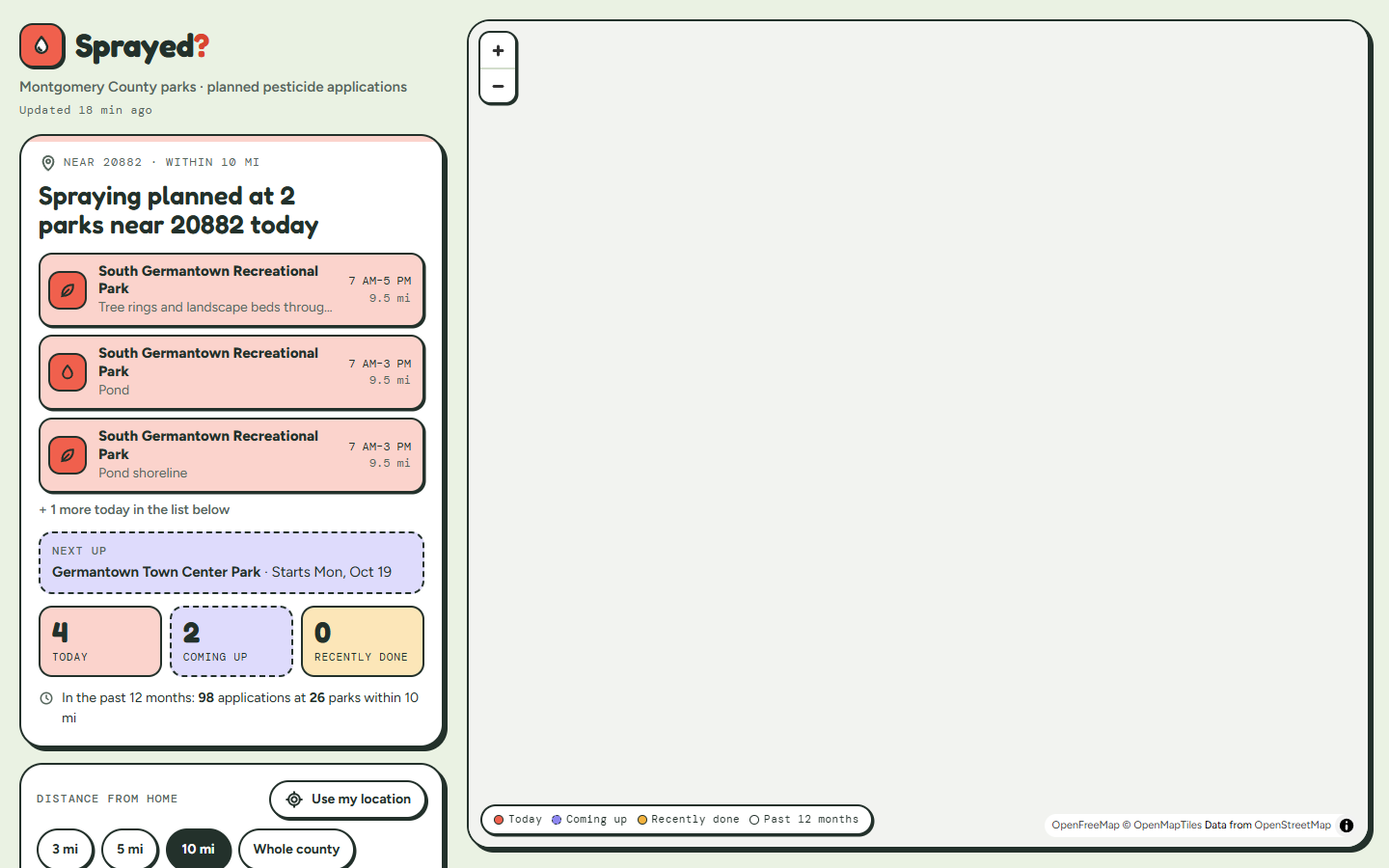Click the Sprayed droplet logo icon
This screenshot has width=1389, height=868.
41,45
